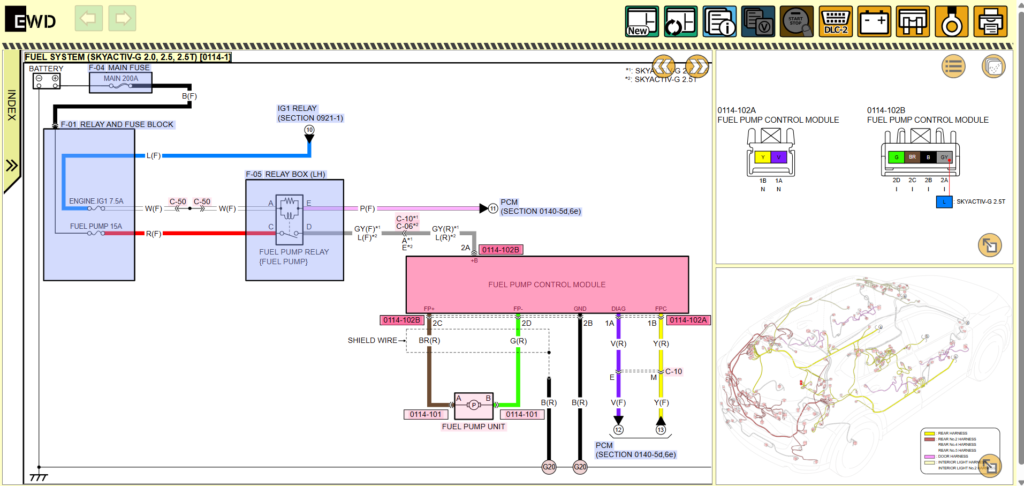Click the refresh diagram window icon
Viewport: 1024px width, 486px height.
[680, 21]
